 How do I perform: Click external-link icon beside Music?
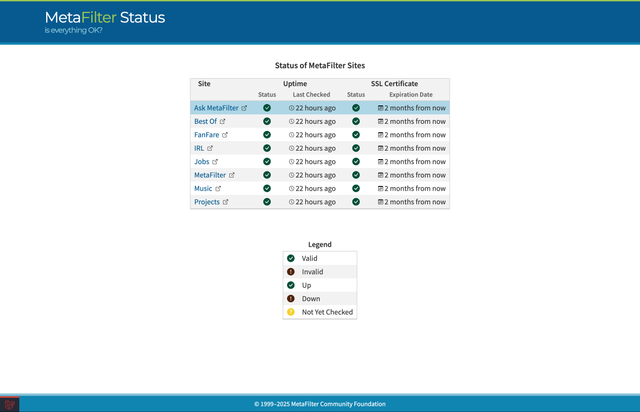(218, 188)
